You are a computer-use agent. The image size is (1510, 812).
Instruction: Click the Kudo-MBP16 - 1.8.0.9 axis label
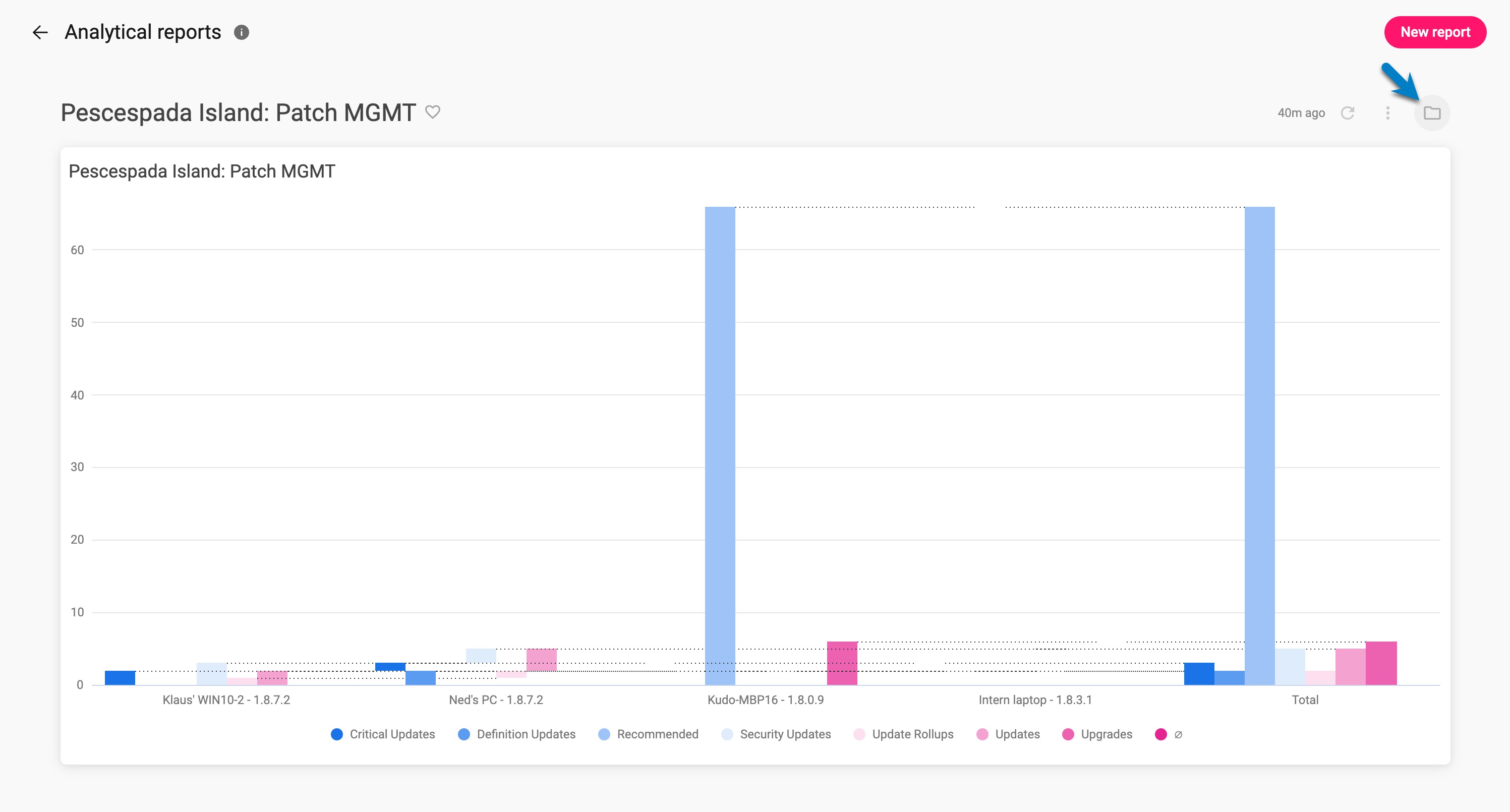766,700
